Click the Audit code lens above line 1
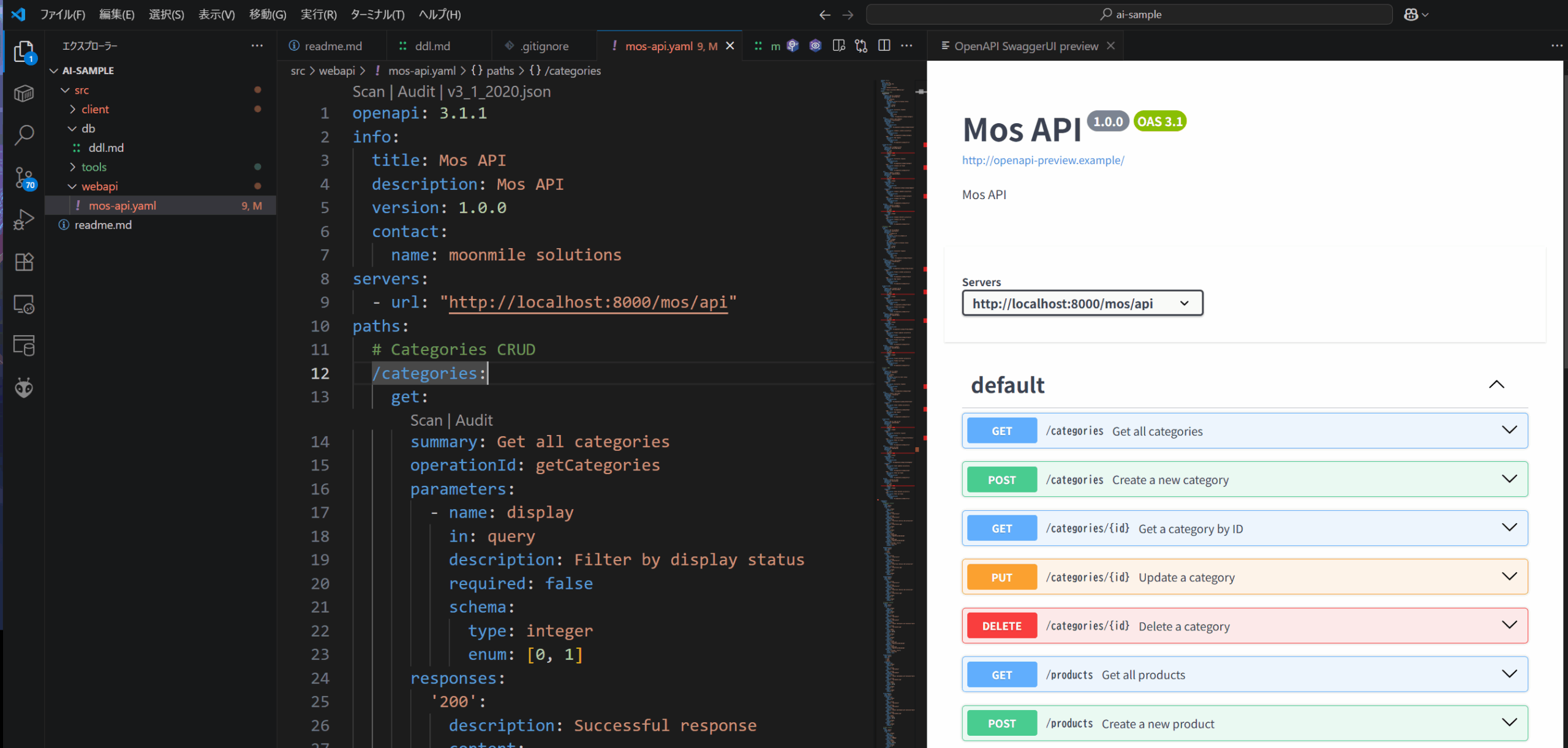The image size is (1568, 748). coord(416,92)
